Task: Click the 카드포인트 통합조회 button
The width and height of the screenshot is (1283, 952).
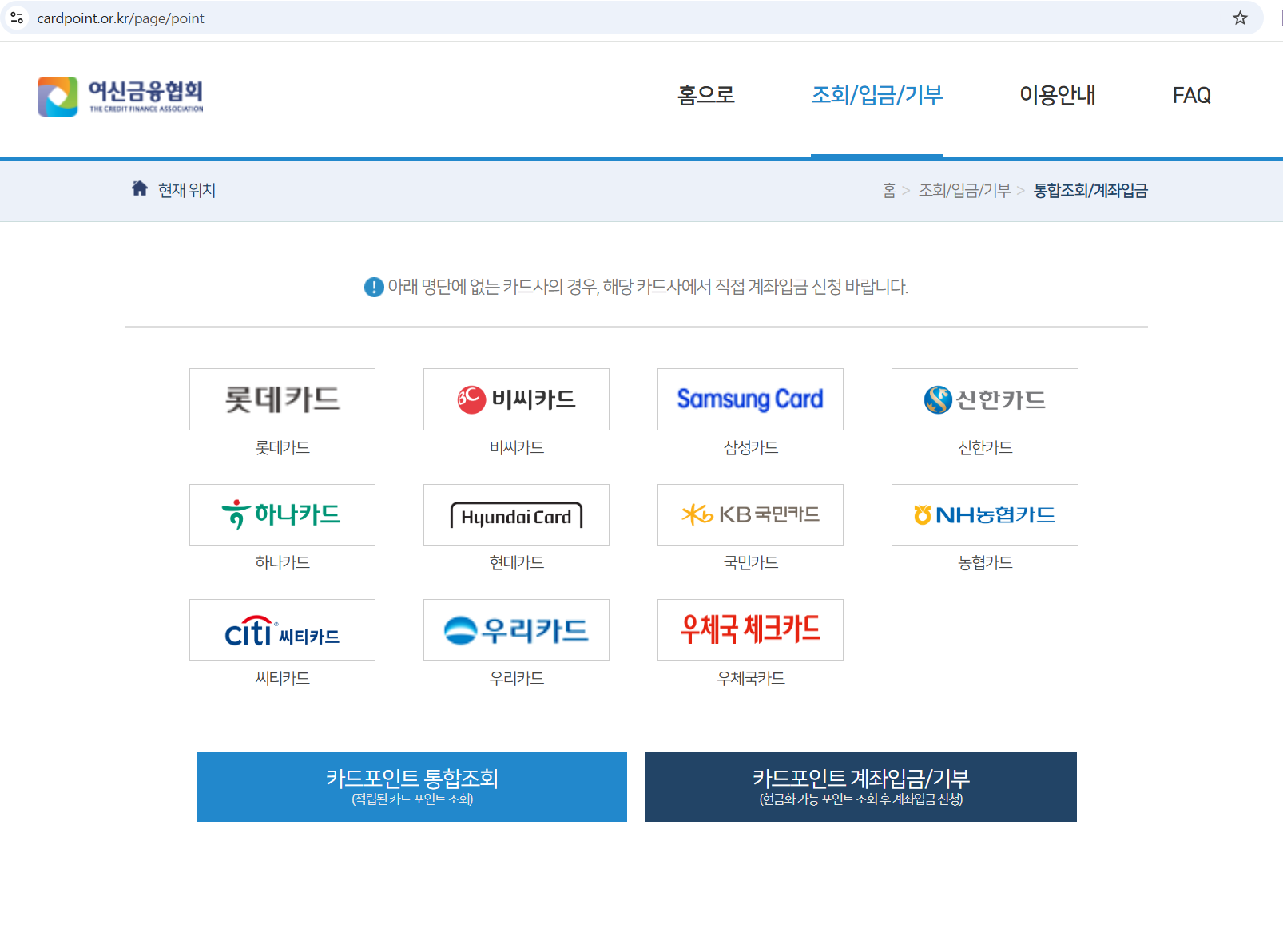Action: tap(411, 787)
